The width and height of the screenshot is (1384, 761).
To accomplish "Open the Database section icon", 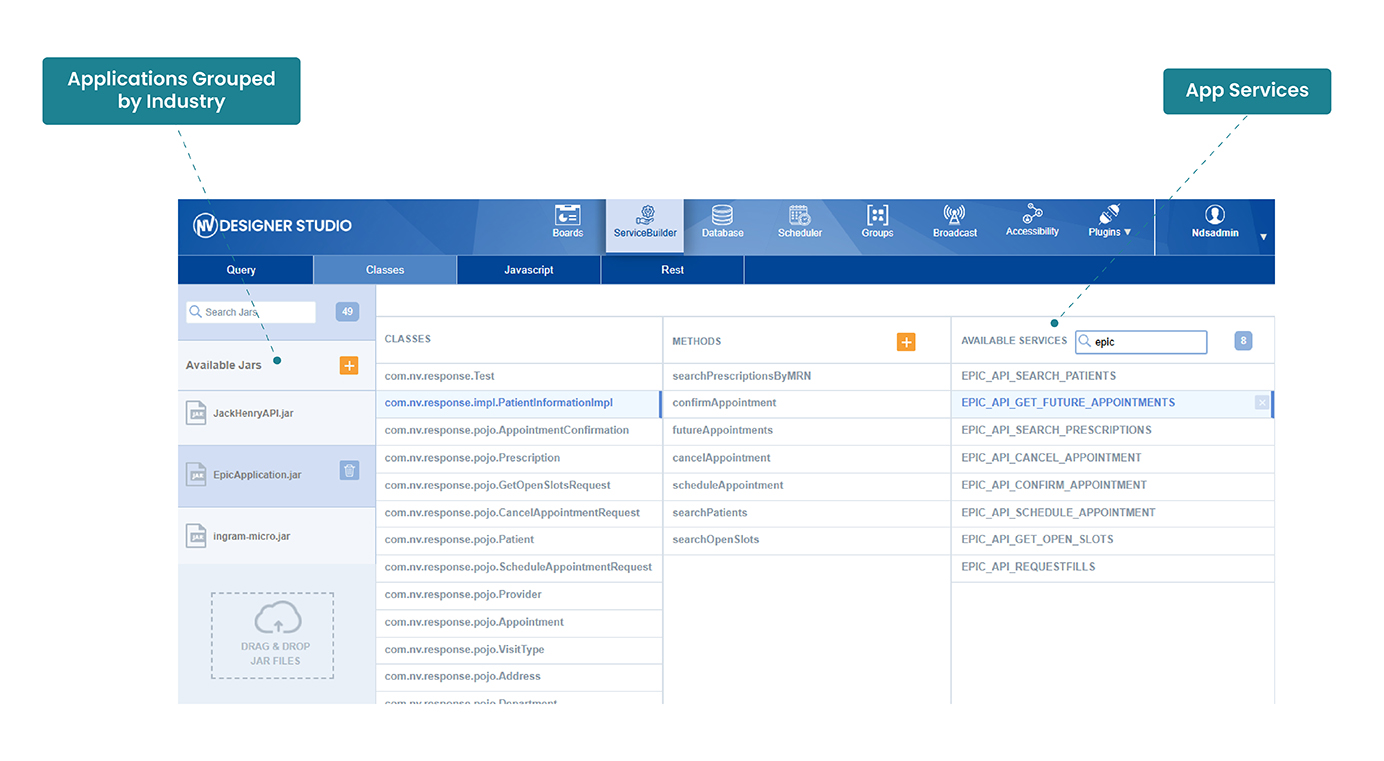I will [x=722, y=215].
